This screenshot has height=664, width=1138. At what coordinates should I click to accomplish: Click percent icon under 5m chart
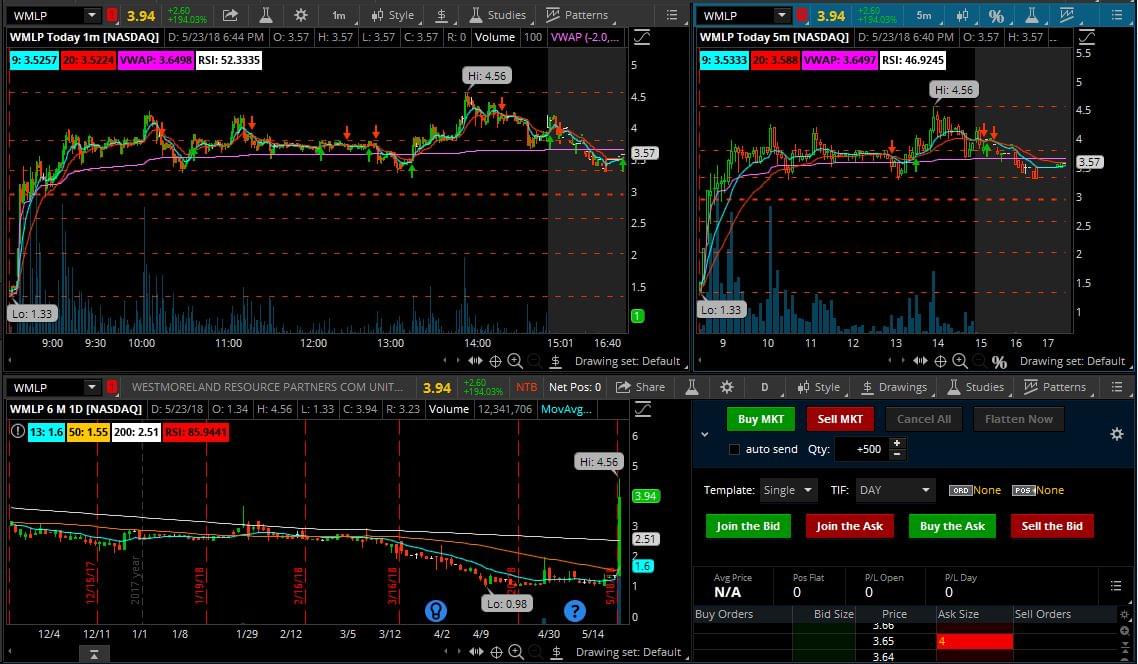(x=999, y=361)
